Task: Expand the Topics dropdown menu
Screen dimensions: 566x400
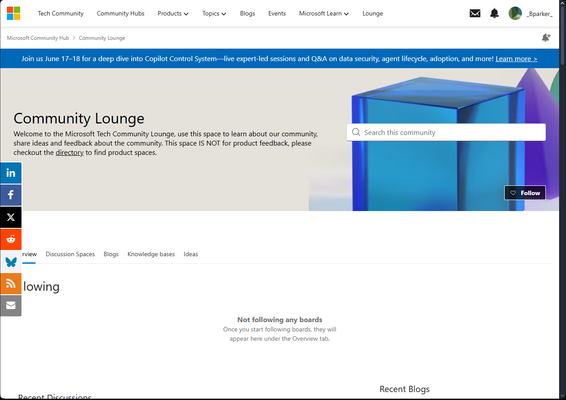Action: [214, 14]
